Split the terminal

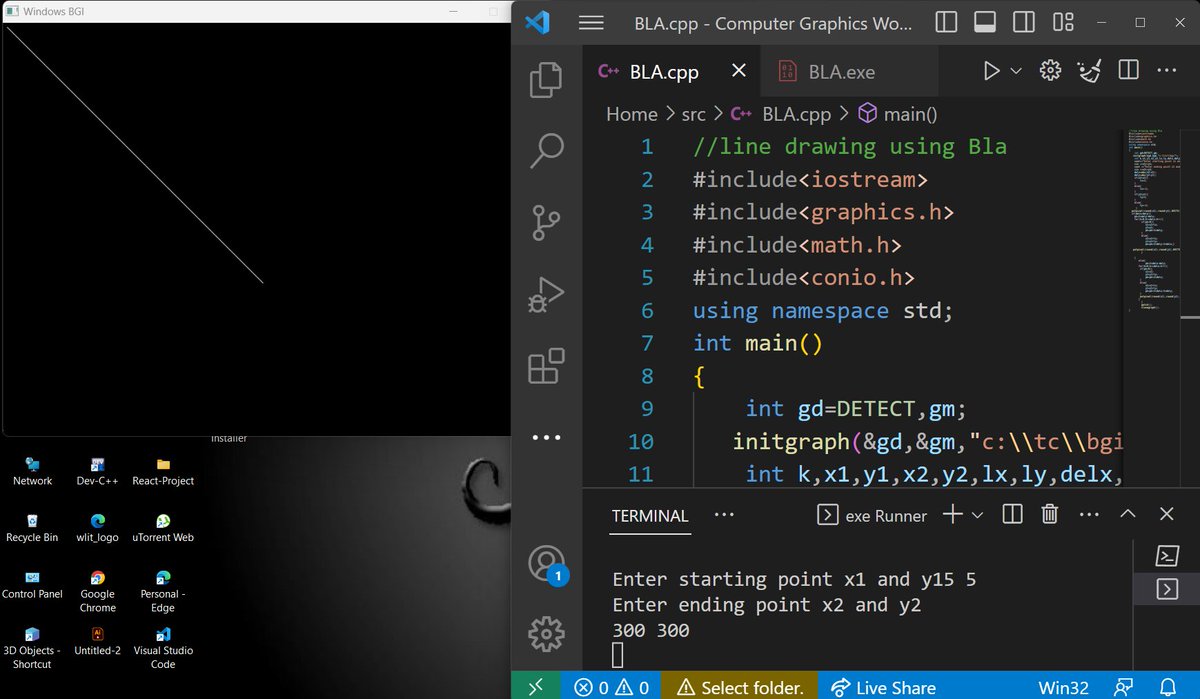tap(1012, 514)
